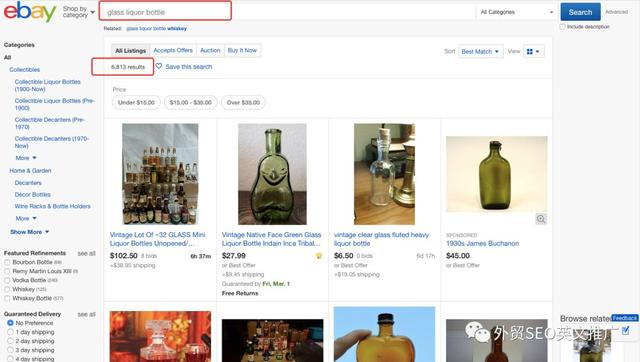Open the Shop by category dropdown
640x362 pixels.
click(79, 12)
